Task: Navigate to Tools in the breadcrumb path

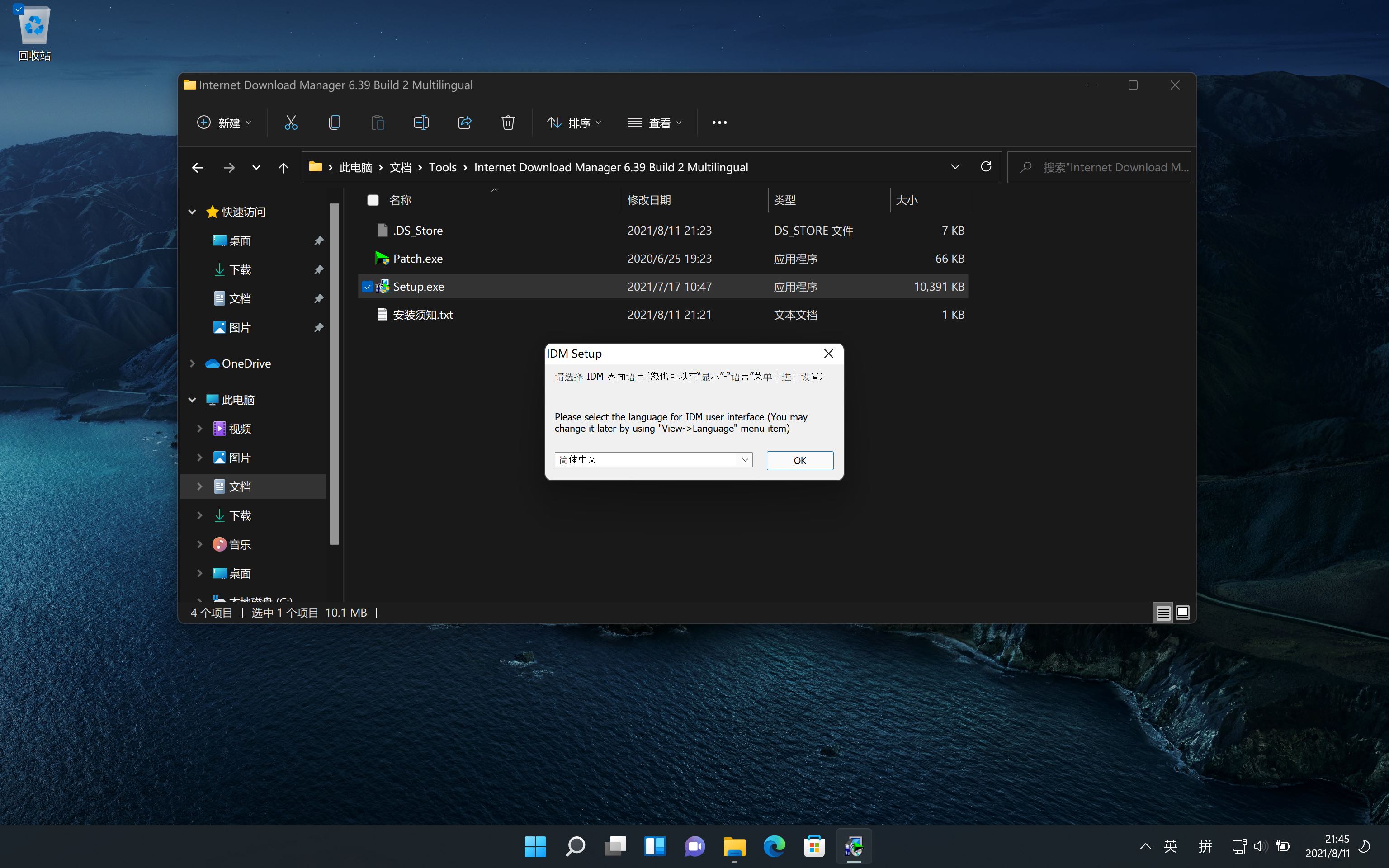Action: [x=443, y=168]
